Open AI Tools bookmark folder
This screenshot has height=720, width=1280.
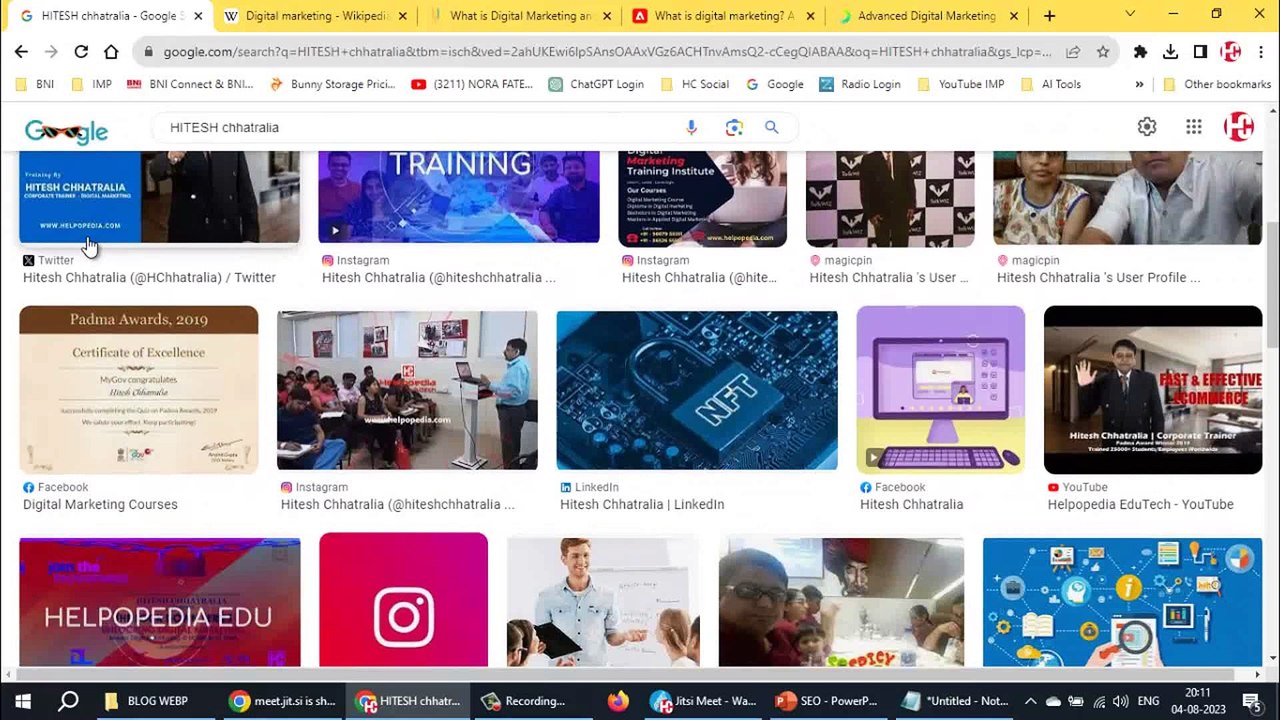[1050, 84]
